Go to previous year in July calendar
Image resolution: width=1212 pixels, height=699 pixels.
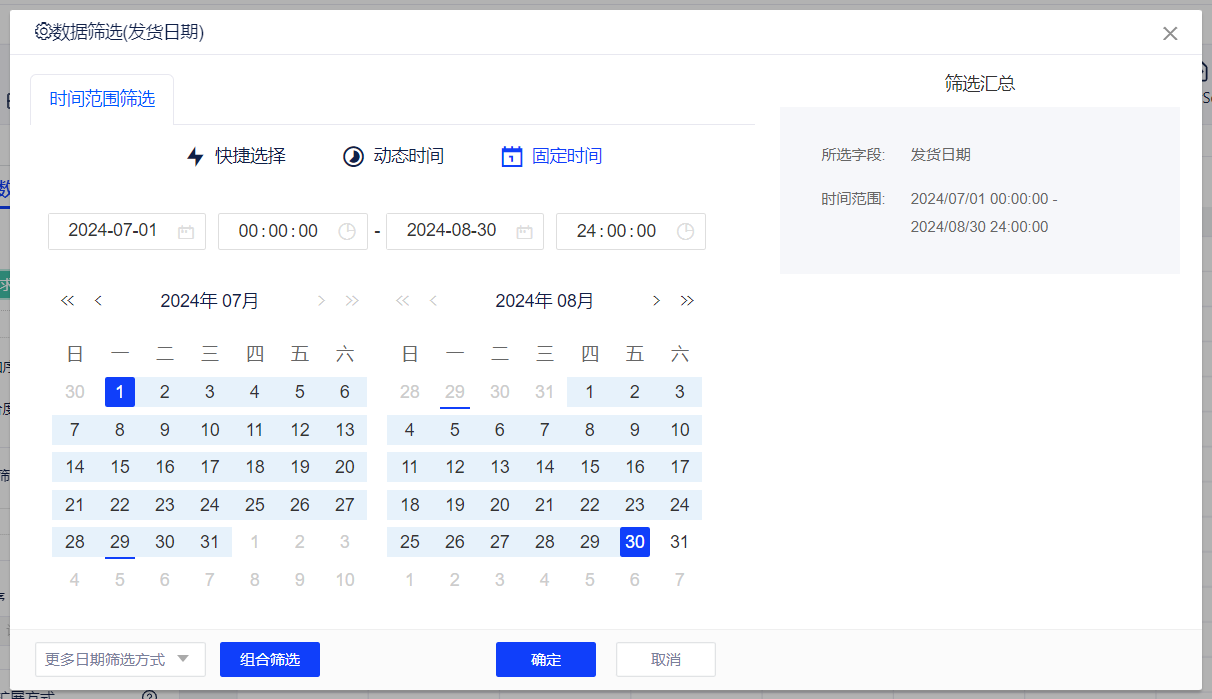[68, 301]
